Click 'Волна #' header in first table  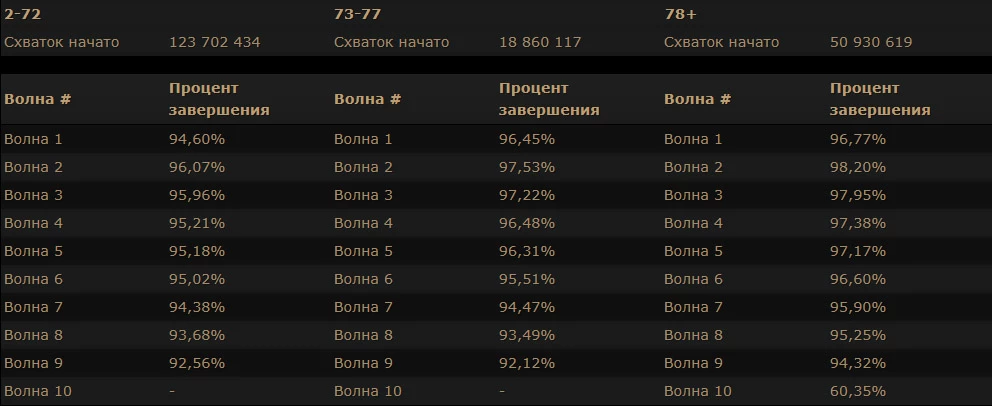[x=37, y=99]
